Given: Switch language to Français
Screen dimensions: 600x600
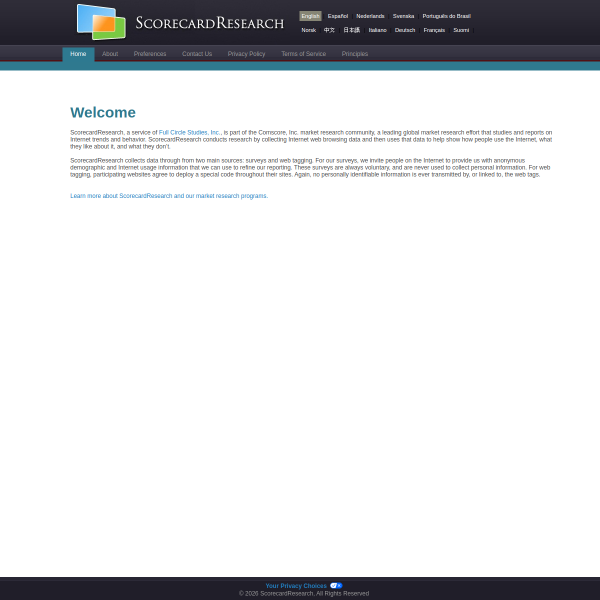Looking at the screenshot, I should pyautogui.click(x=434, y=30).
